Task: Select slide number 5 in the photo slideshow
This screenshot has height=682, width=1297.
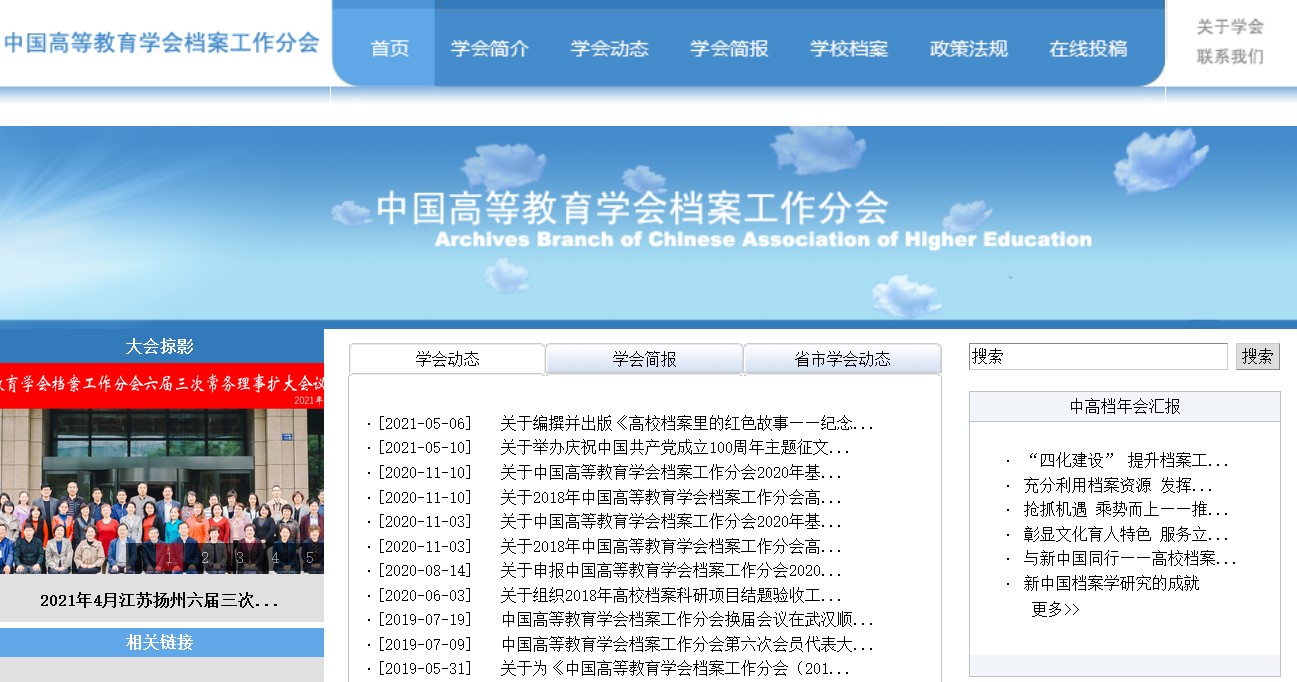Action: (310, 558)
